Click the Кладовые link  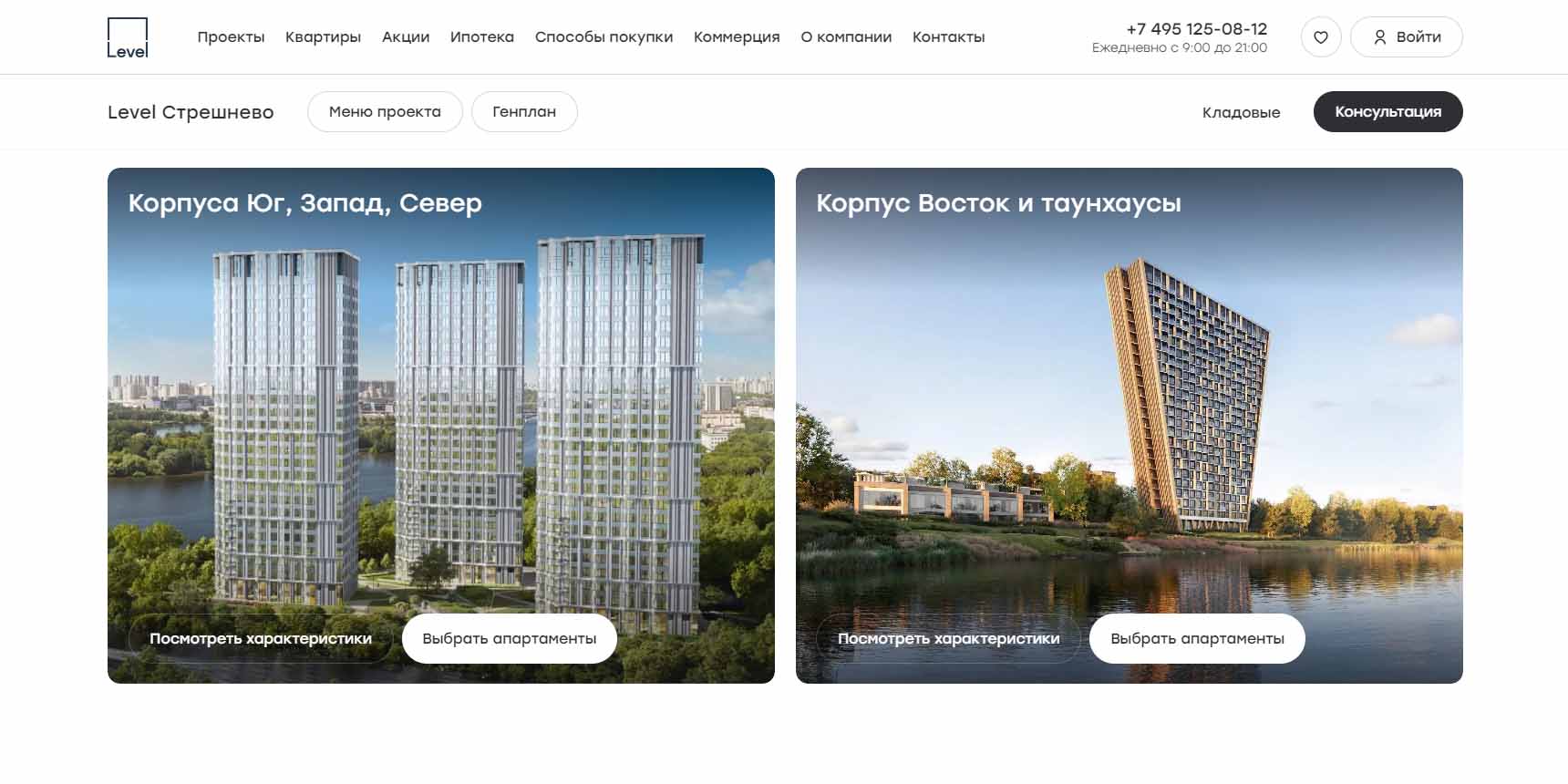(x=1241, y=113)
